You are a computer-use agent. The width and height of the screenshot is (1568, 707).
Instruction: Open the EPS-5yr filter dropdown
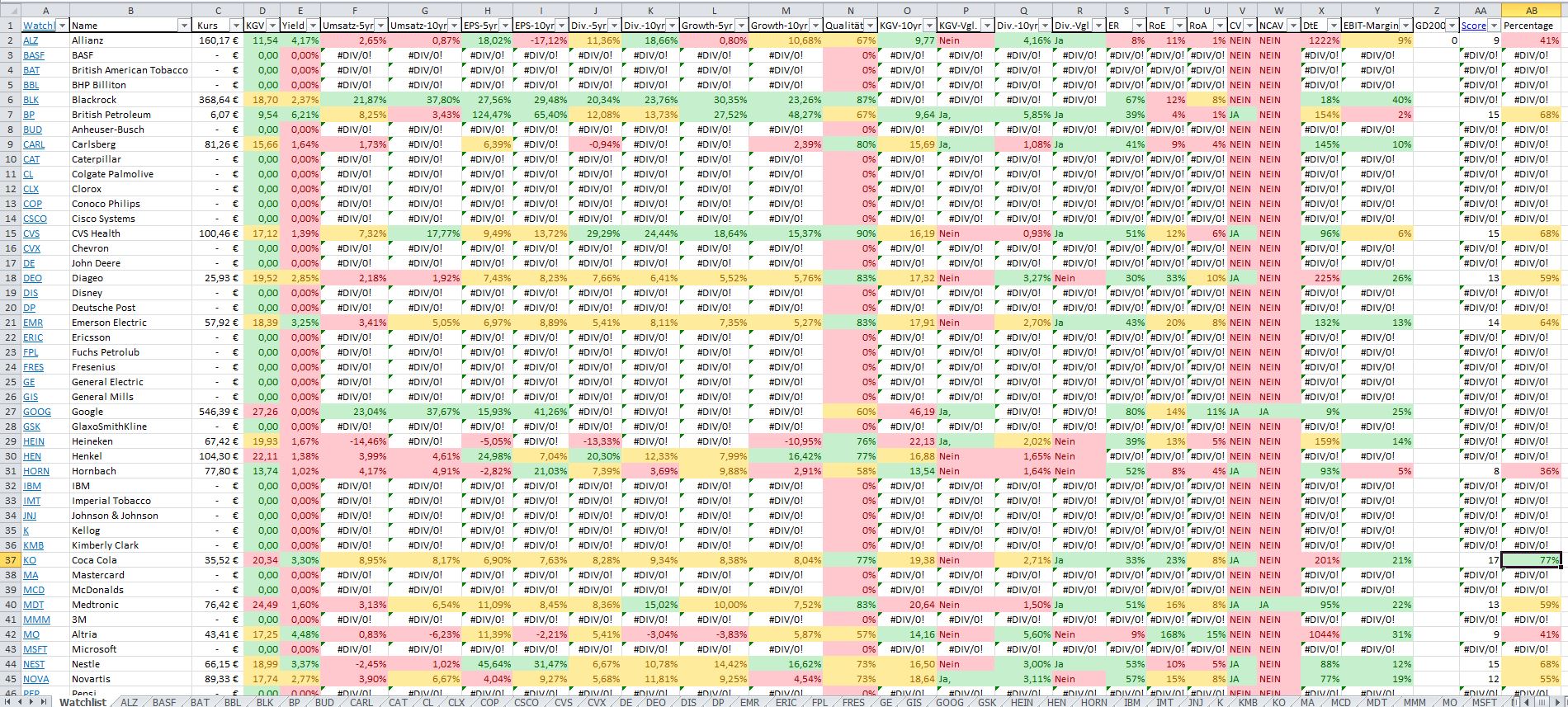pos(505,26)
